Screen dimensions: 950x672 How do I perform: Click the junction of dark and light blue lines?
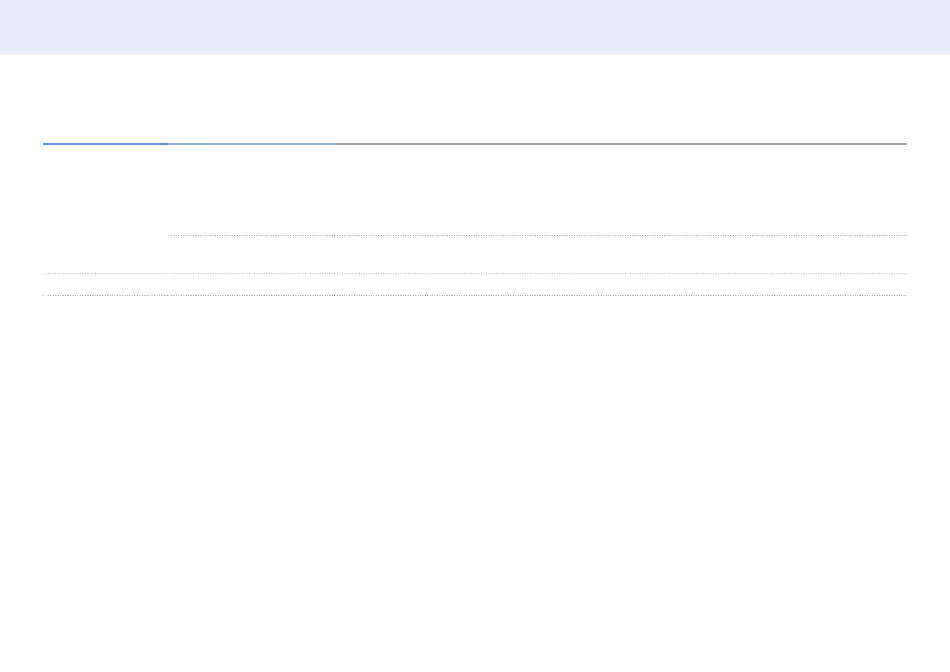168,144
